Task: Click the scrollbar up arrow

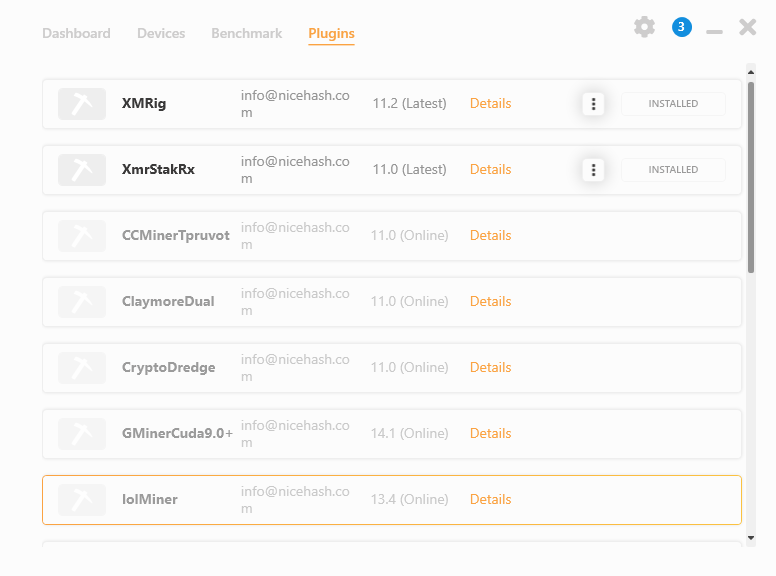Action: [751, 72]
